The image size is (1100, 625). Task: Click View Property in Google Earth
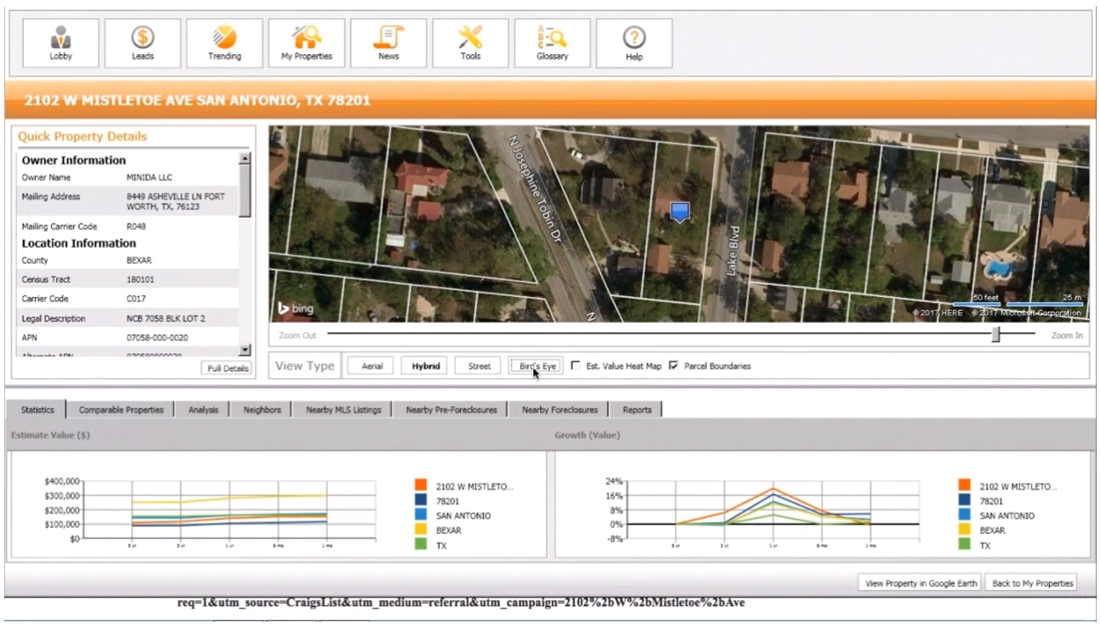click(920, 583)
